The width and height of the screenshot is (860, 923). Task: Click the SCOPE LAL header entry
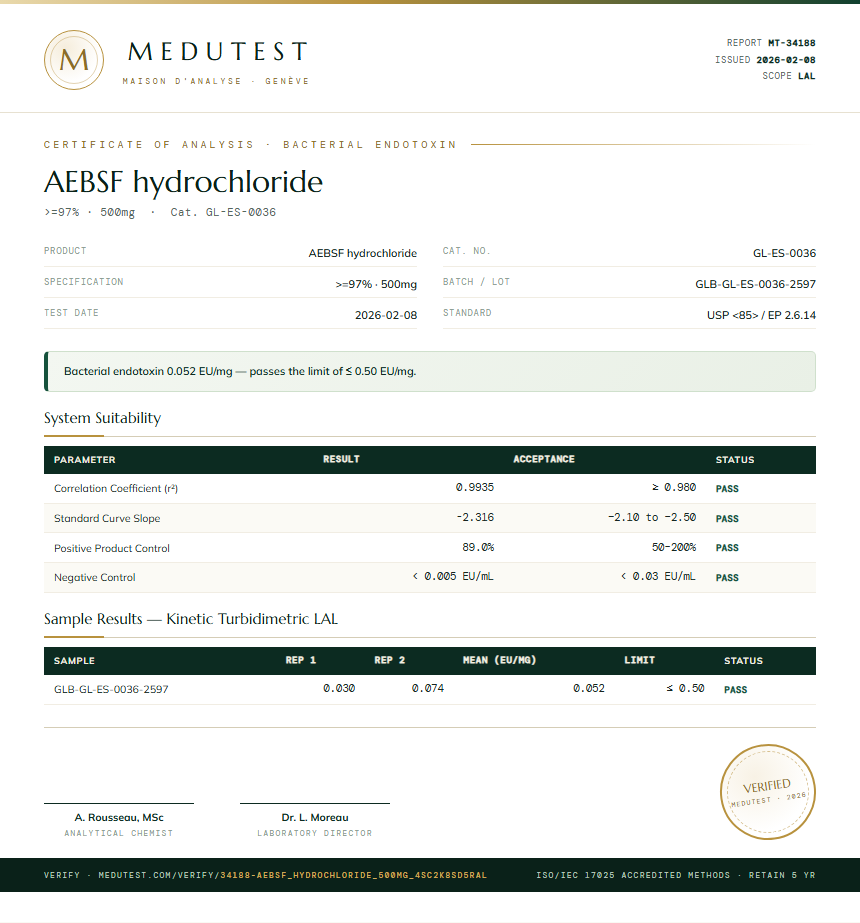coord(789,76)
